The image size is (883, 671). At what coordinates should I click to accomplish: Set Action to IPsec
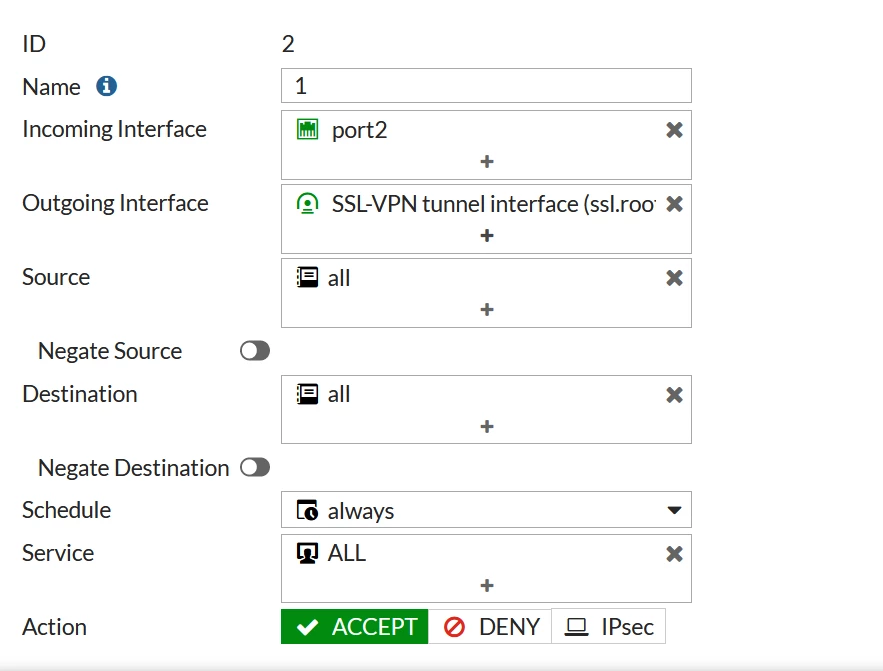[609, 627]
